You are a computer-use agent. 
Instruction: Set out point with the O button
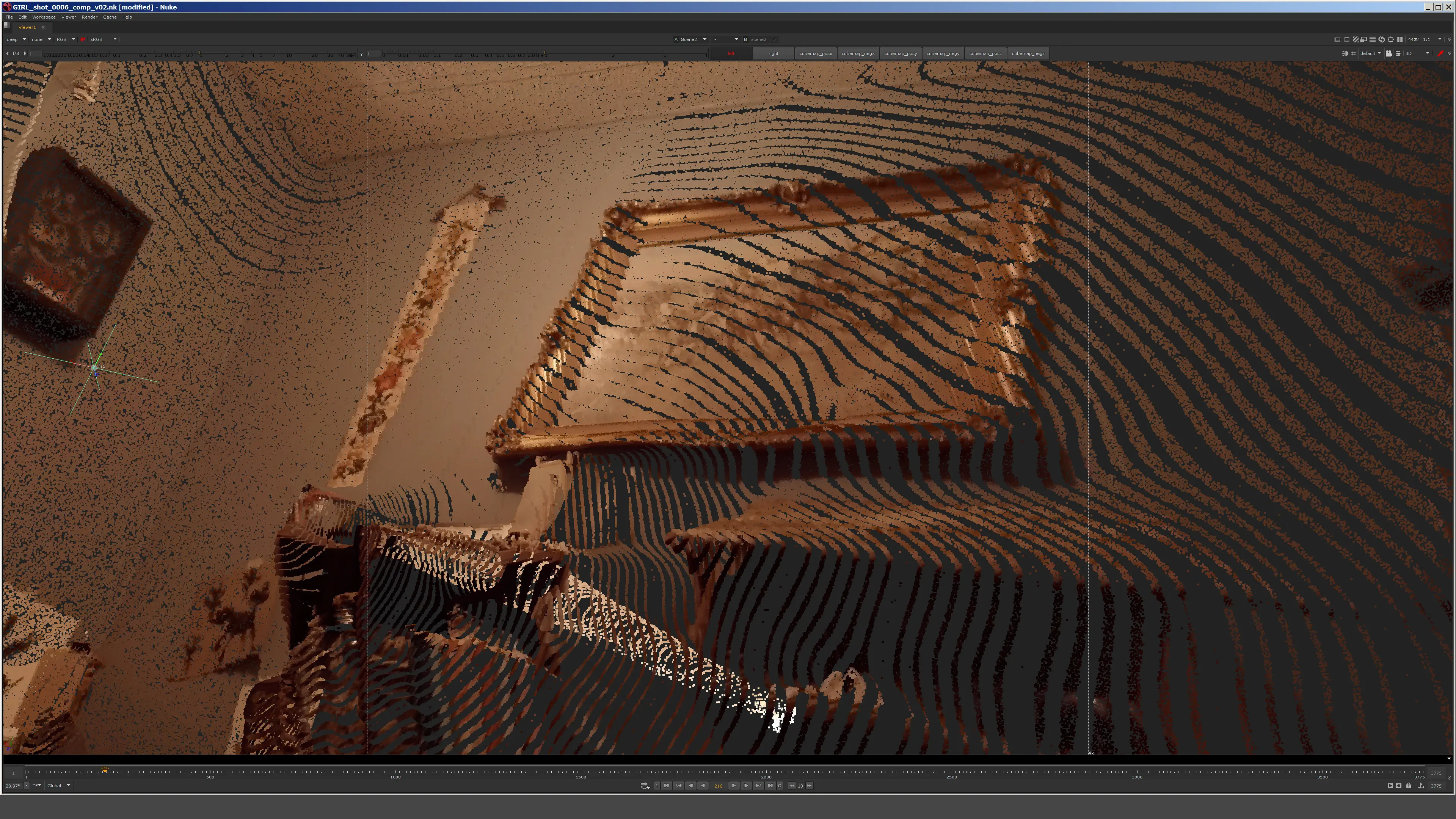(x=780, y=786)
